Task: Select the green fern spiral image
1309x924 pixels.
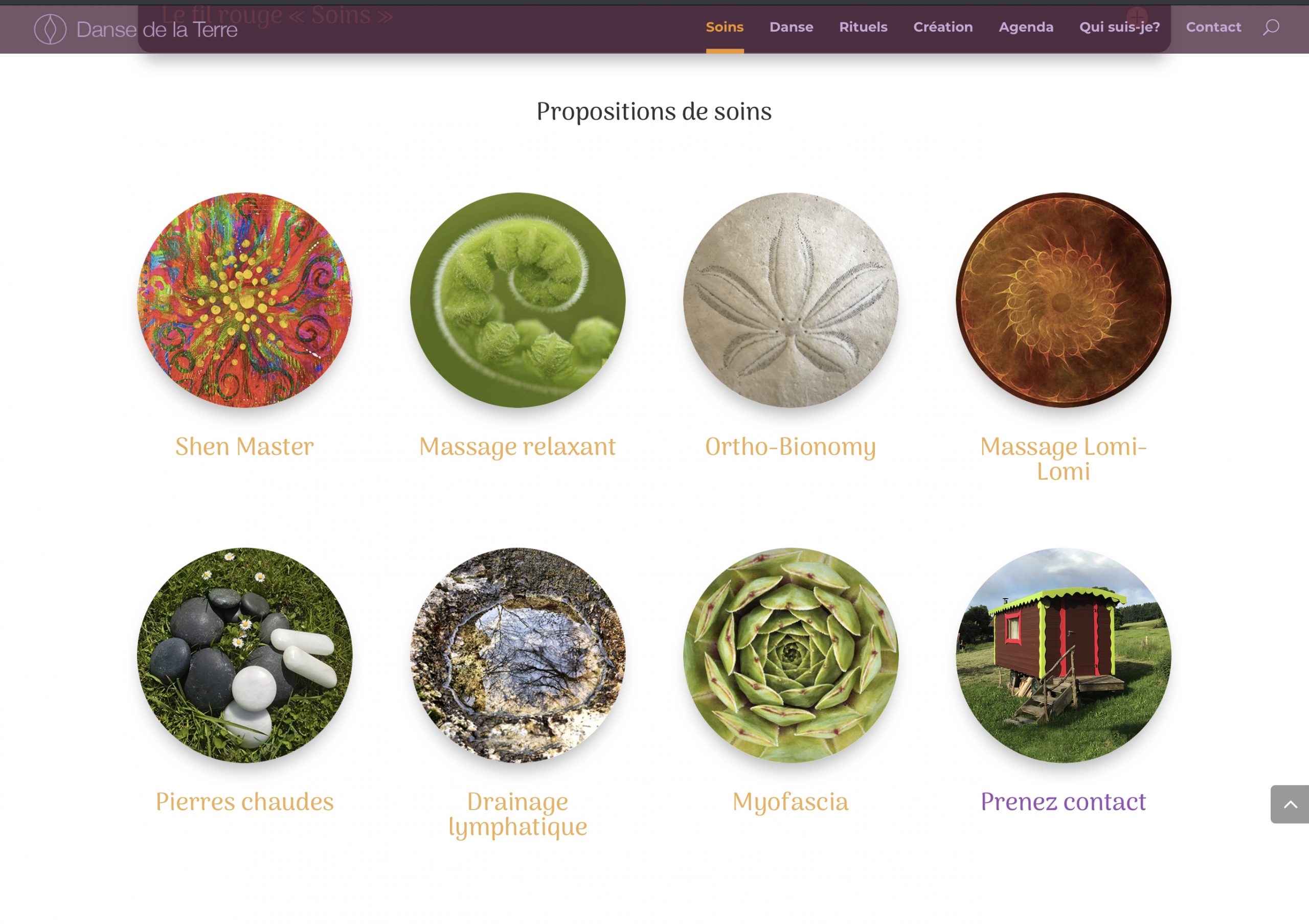Action: tap(517, 299)
